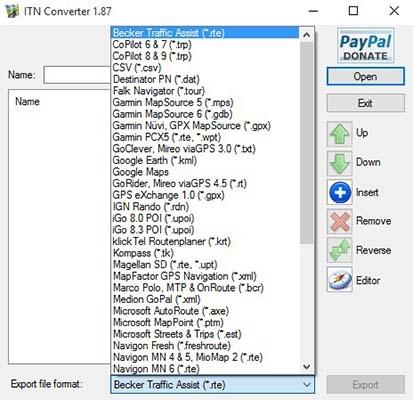Click the Name input field
413x400 pixels.
[x=77, y=75]
